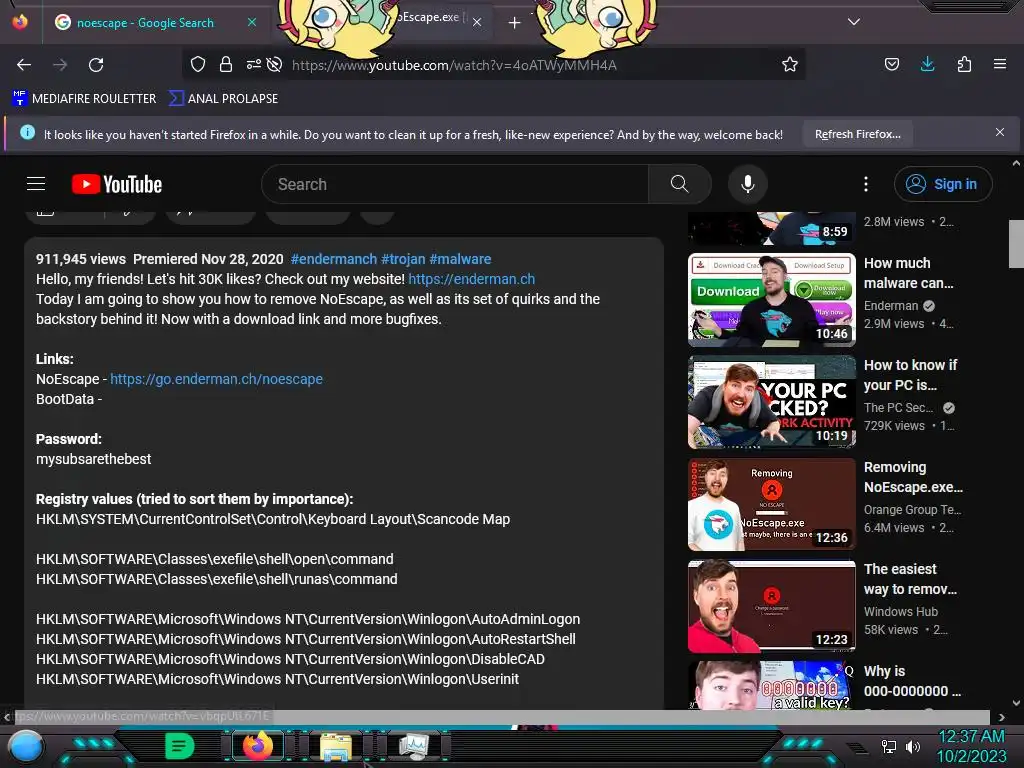Click the Firefox taskbar icon
Image resolution: width=1024 pixels, height=768 pixels.
coord(258,746)
